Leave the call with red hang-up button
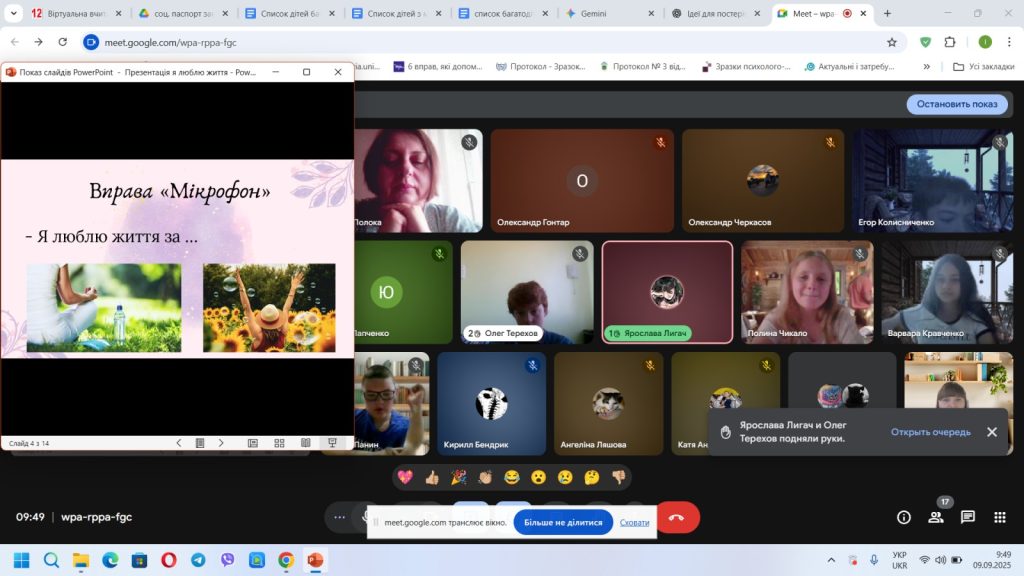 677,517
